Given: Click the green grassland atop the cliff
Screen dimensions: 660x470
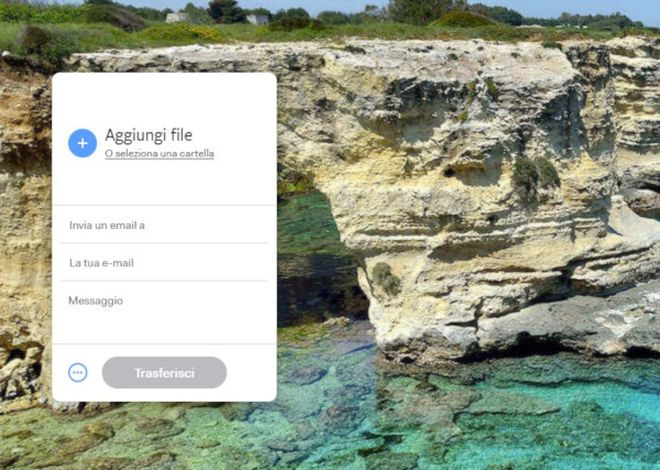Looking at the screenshot, I should pos(337,29).
